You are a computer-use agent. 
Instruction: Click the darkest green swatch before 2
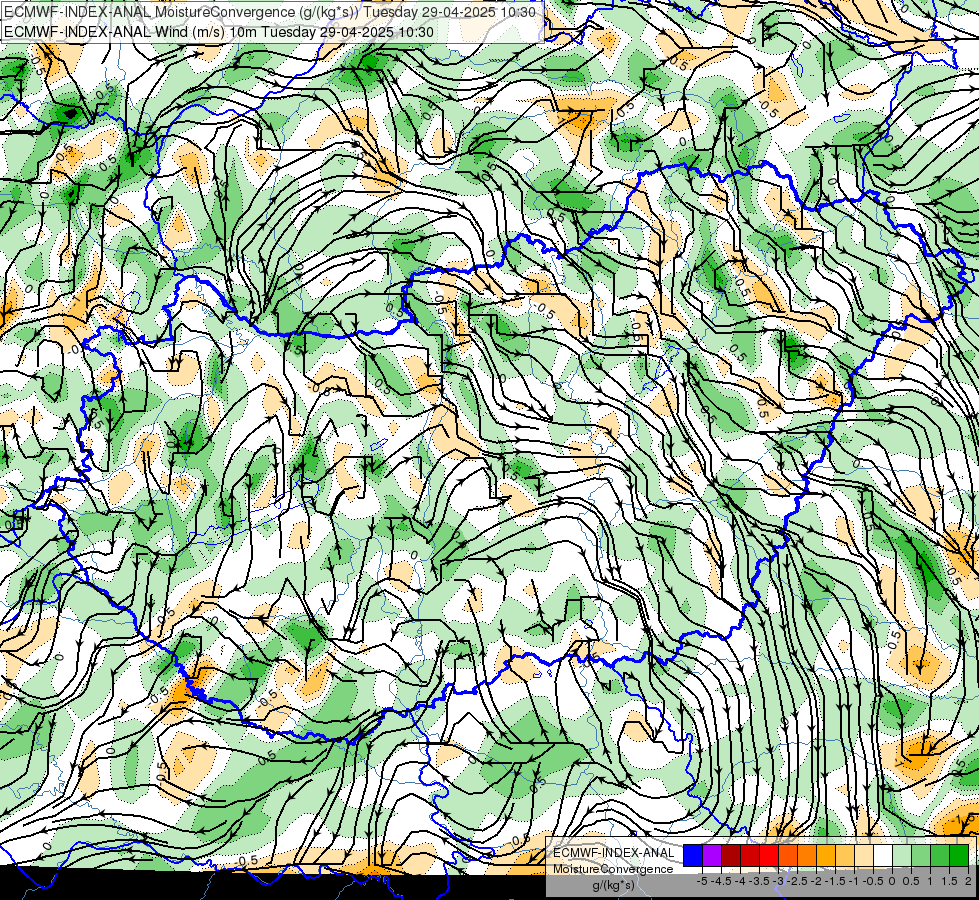coord(959,856)
